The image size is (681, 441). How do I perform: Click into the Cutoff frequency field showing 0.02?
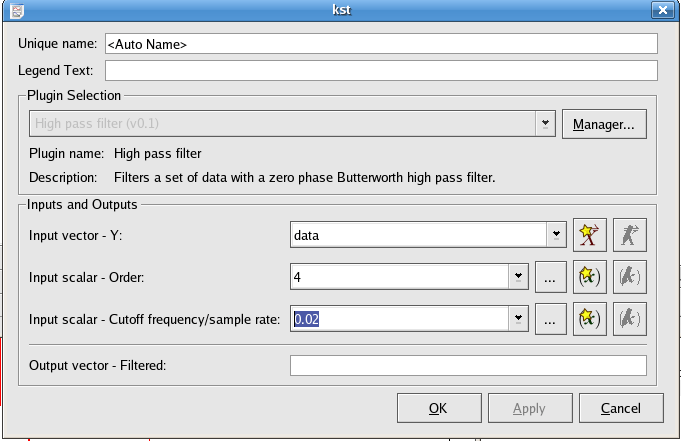[x=400, y=319]
